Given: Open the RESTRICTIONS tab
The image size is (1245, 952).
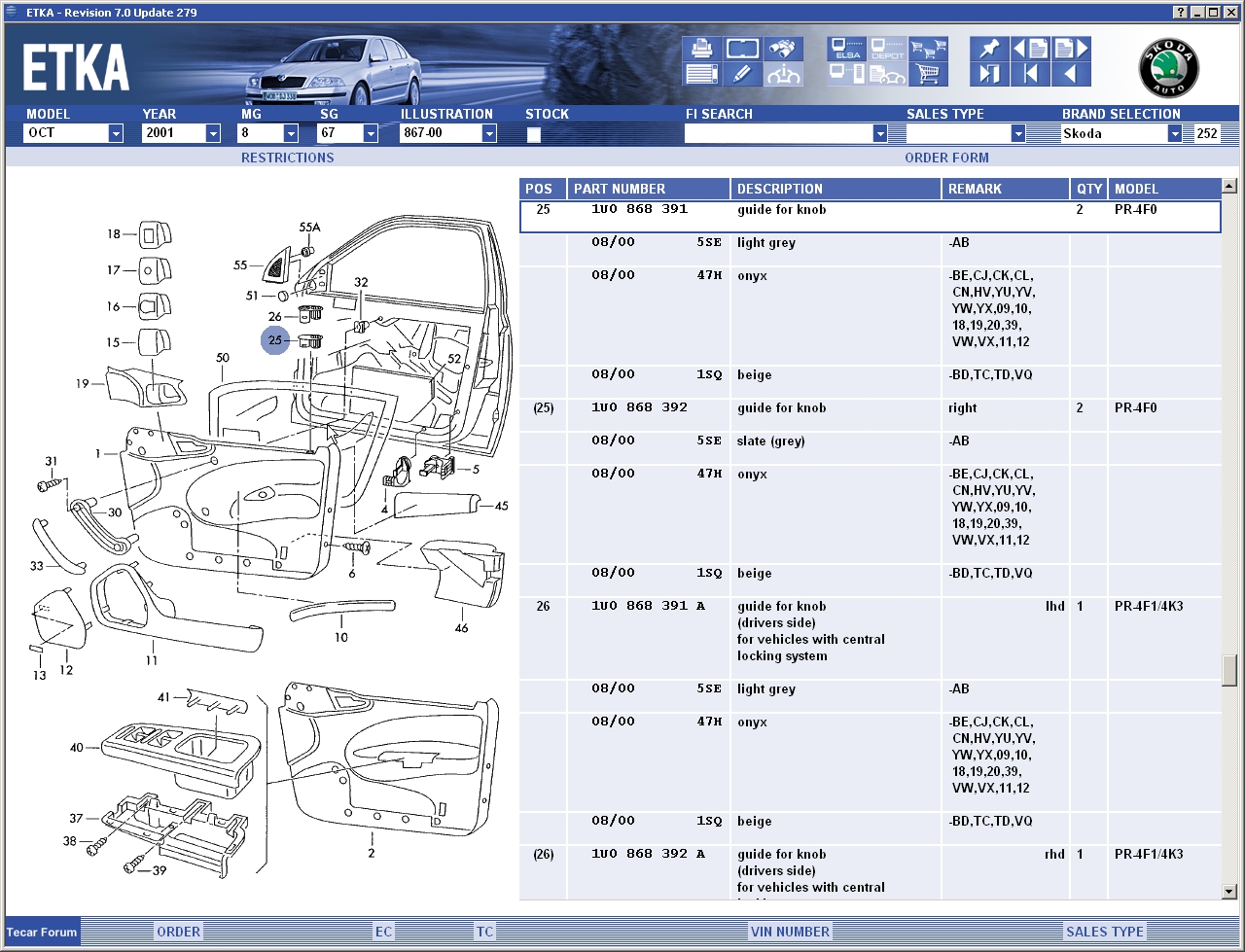Looking at the screenshot, I should [287, 158].
